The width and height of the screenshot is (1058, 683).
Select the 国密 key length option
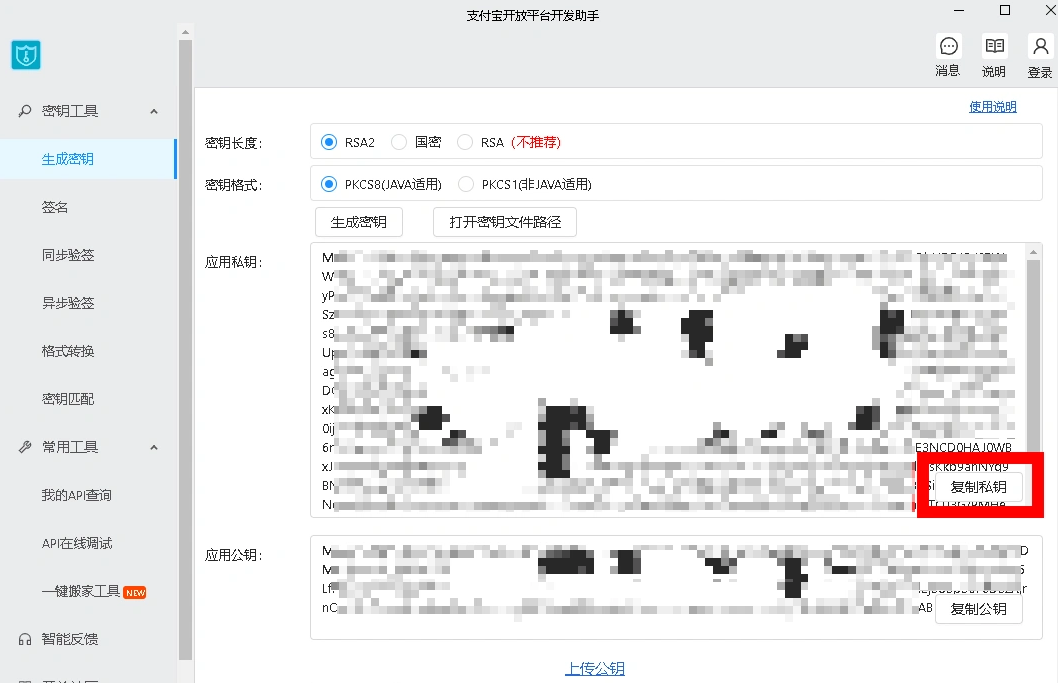click(x=399, y=142)
